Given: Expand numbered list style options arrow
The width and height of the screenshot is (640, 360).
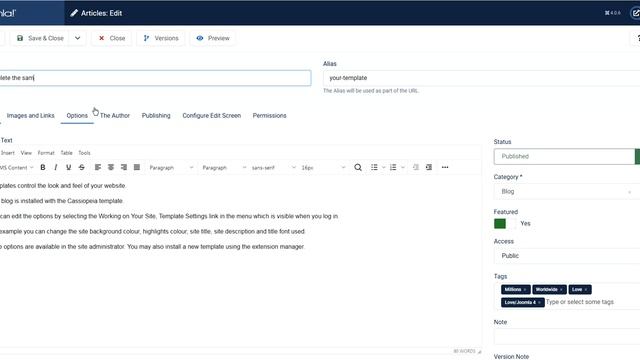Looking at the screenshot, I should coord(402,168).
